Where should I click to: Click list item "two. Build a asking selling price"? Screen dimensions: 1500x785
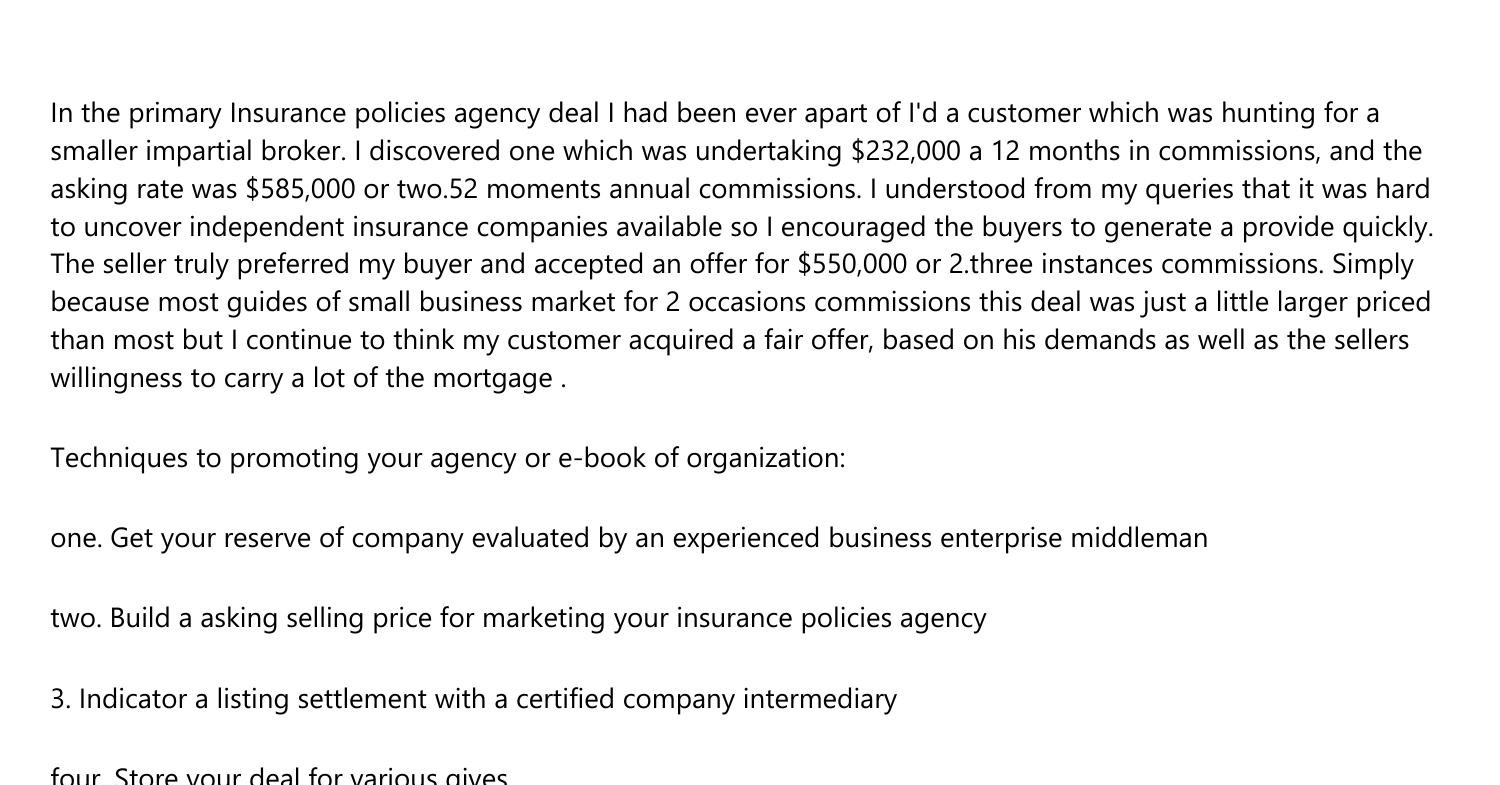pyautogui.click(x=518, y=618)
